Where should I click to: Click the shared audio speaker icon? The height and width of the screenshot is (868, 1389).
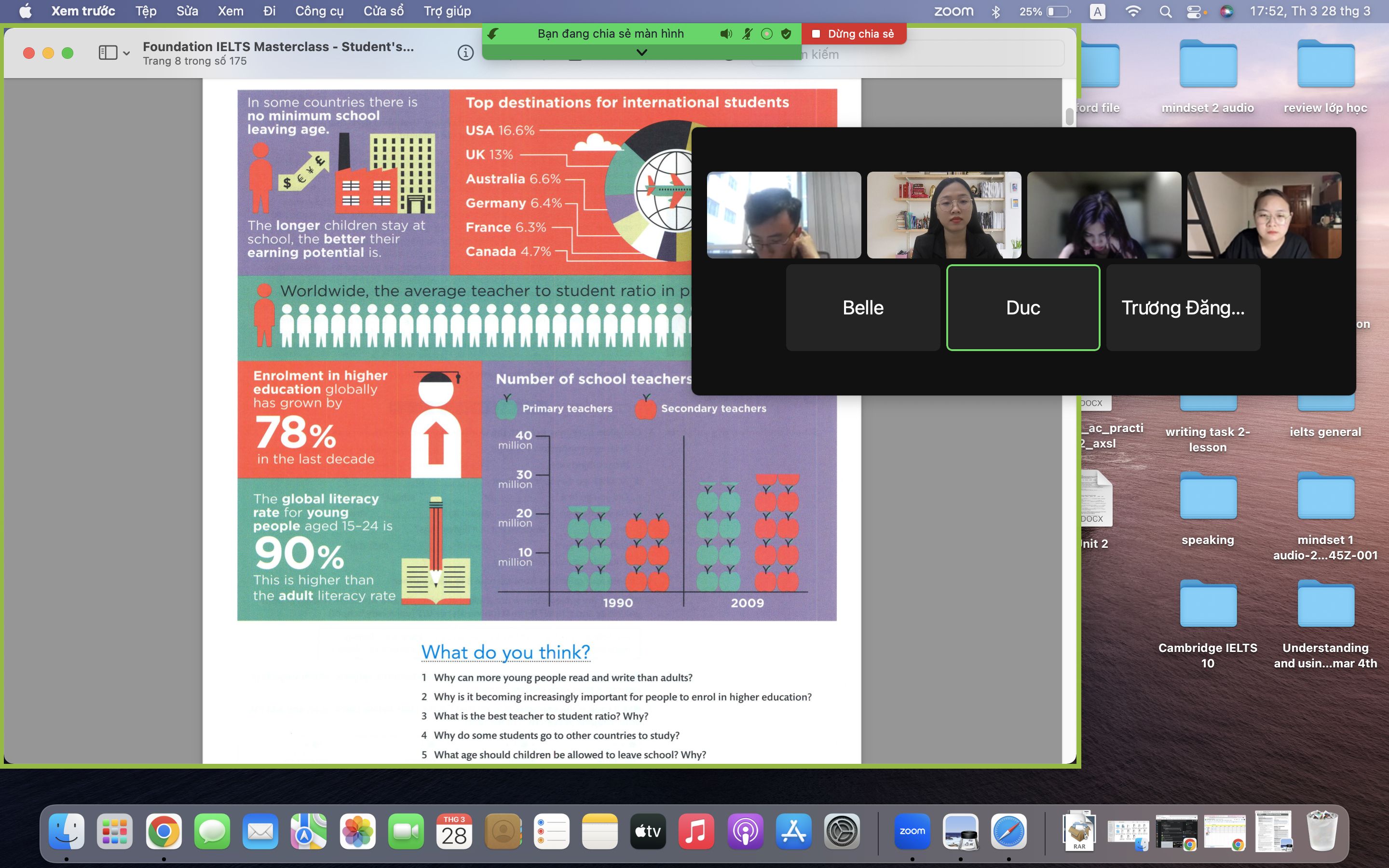click(x=725, y=34)
